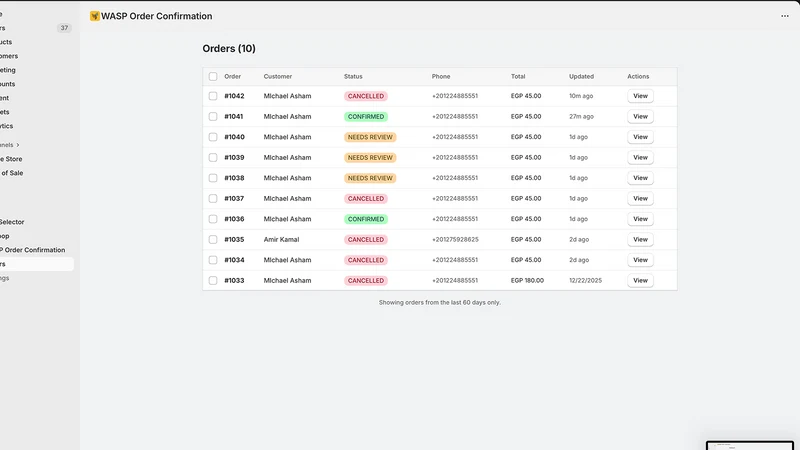Click the last 60 days notice text
This screenshot has height=450, width=800.
[x=440, y=303]
